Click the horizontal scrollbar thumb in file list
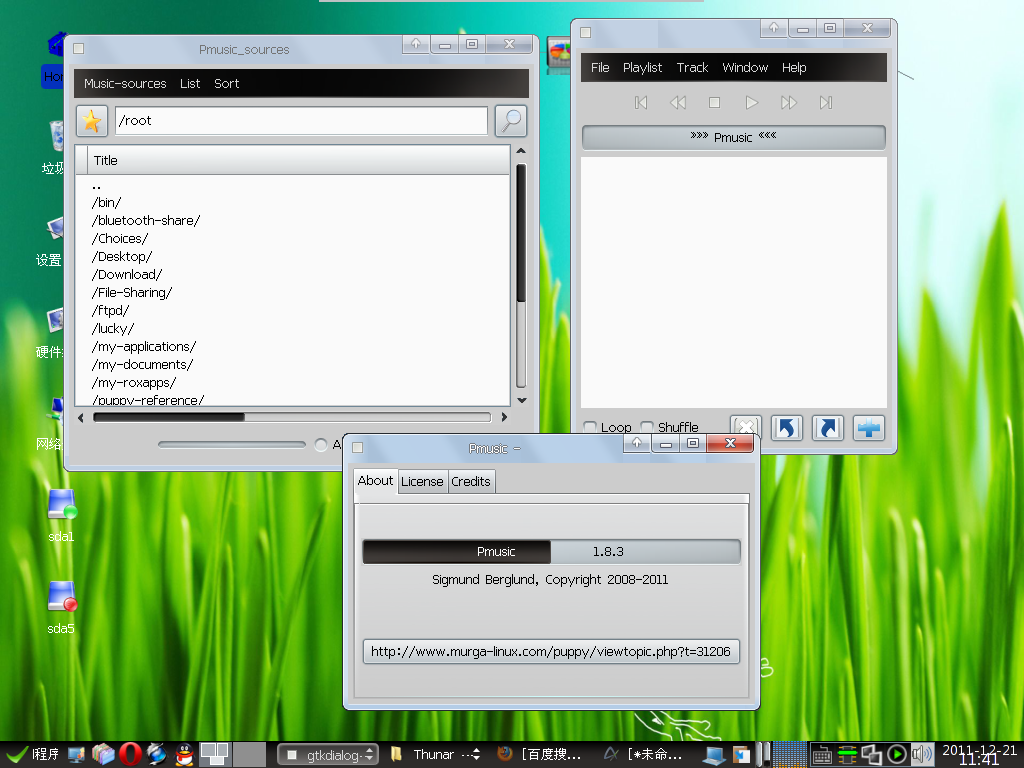Screen dimensions: 1024x768 click(x=169, y=417)
